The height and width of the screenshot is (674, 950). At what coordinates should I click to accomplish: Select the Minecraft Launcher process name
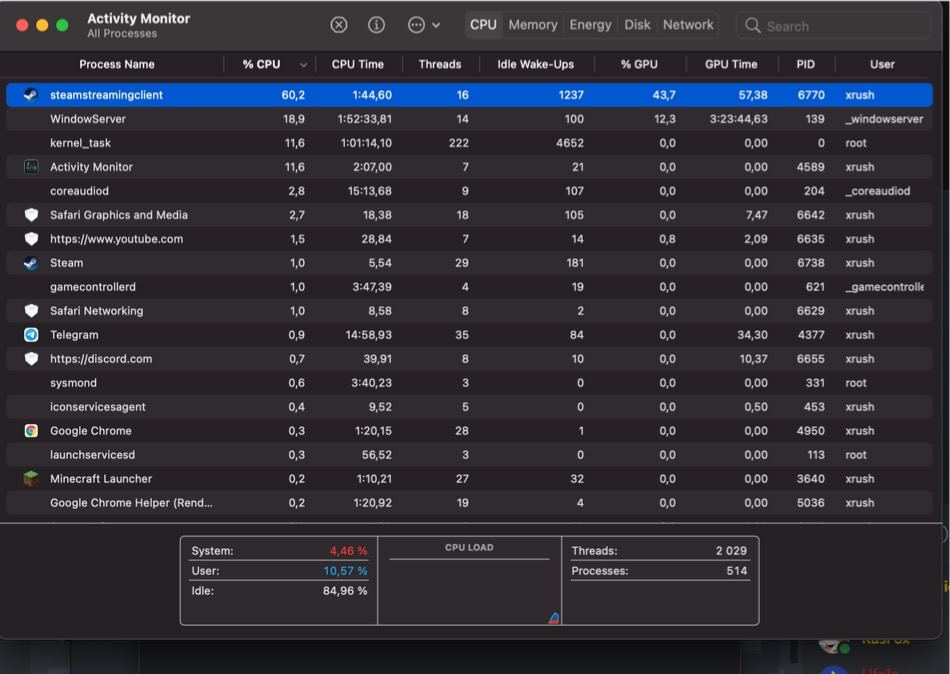[x=101, y=479]
